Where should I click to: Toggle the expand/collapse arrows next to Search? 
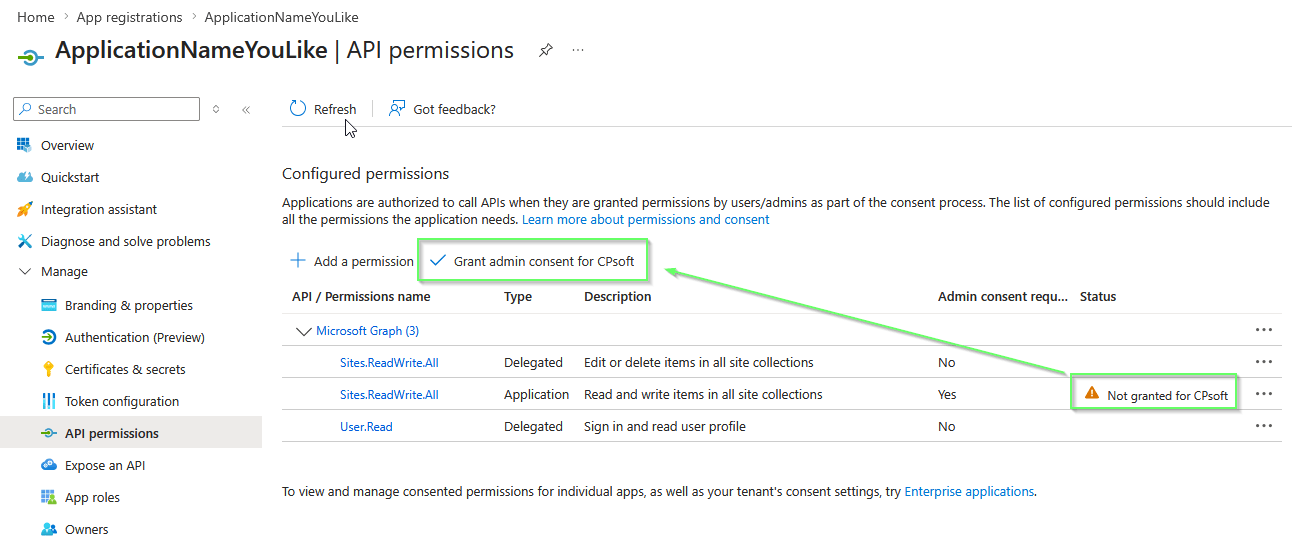click(216, 109)
